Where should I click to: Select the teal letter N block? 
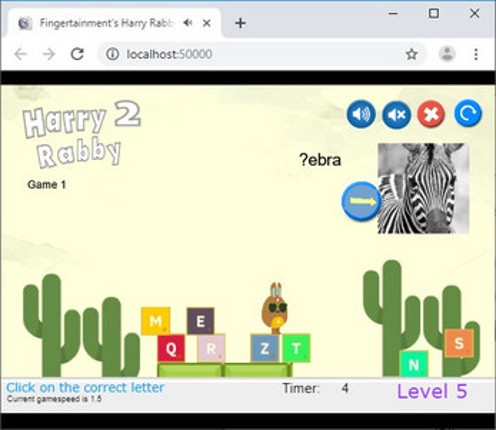[x=414, y=364]
